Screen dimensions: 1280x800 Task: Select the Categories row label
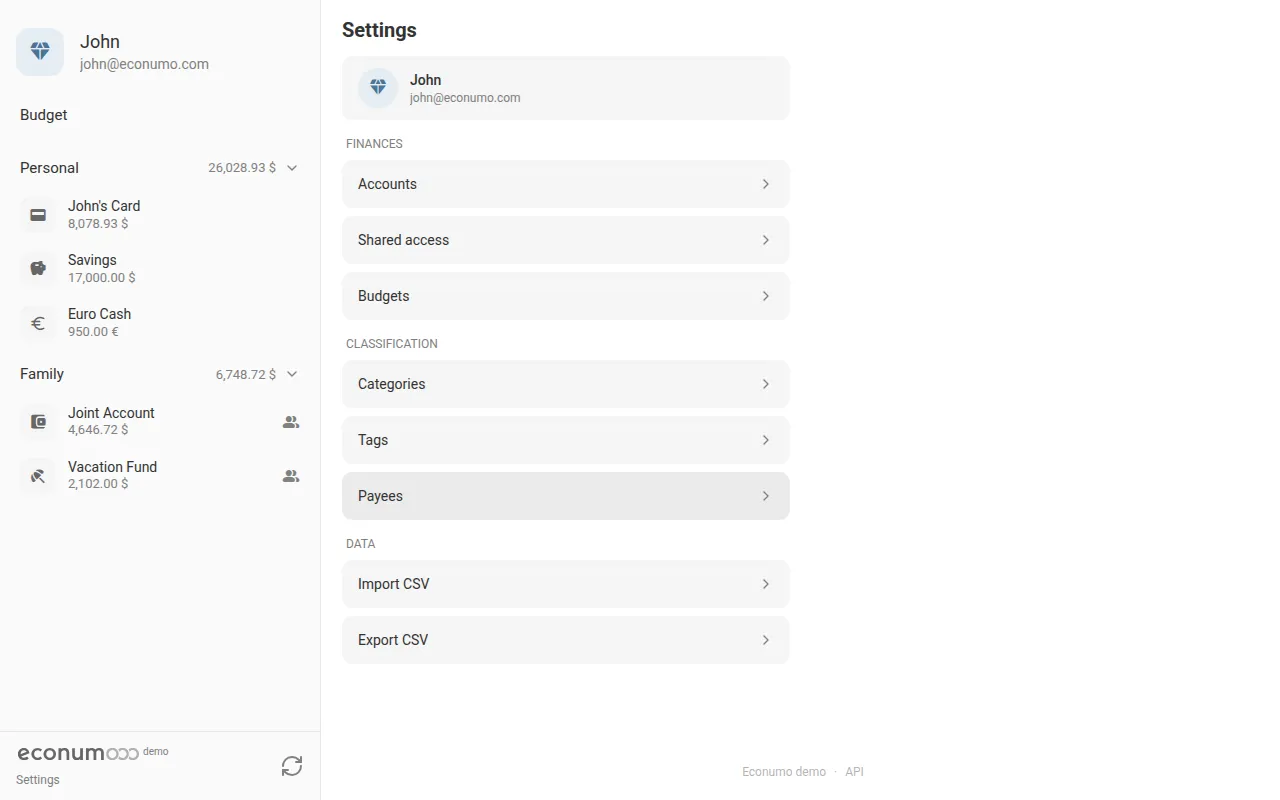click(392, 384)
